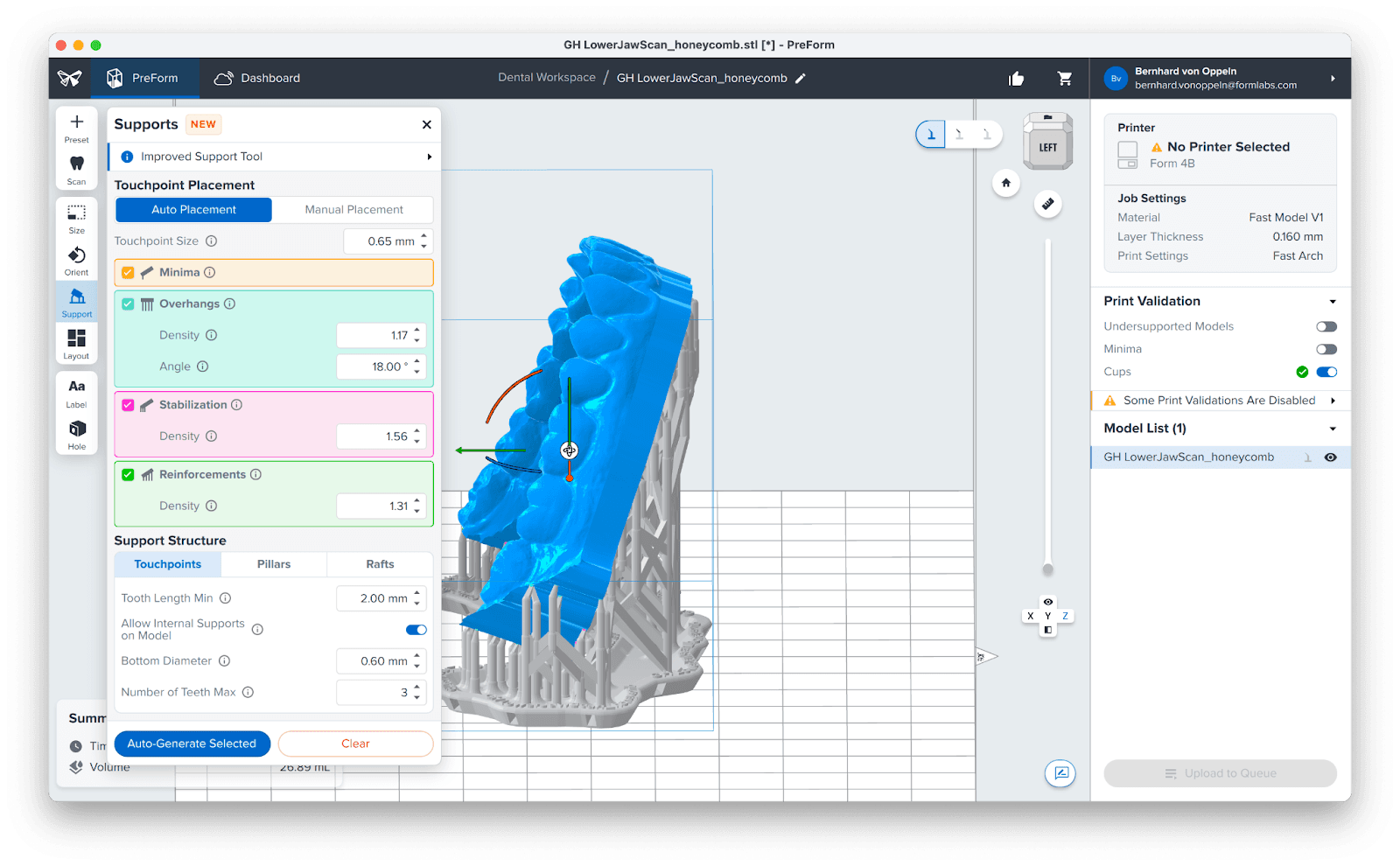
Task: Open the Orient tool
Action: coord(77,259)
